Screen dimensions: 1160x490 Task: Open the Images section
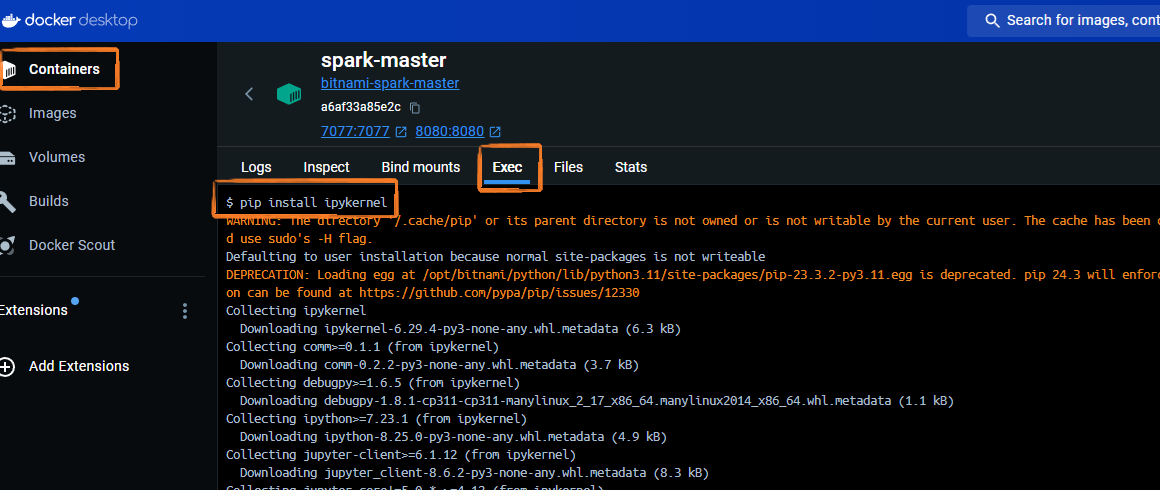(x=53, y=113)
